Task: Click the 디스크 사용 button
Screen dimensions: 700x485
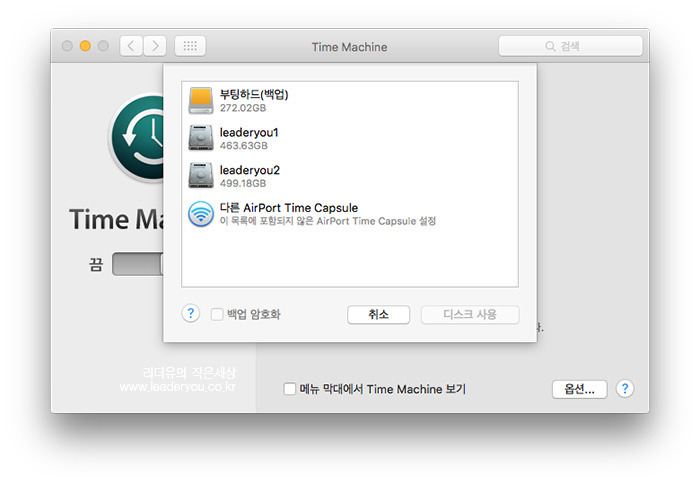Action: [x=470, y=314]
